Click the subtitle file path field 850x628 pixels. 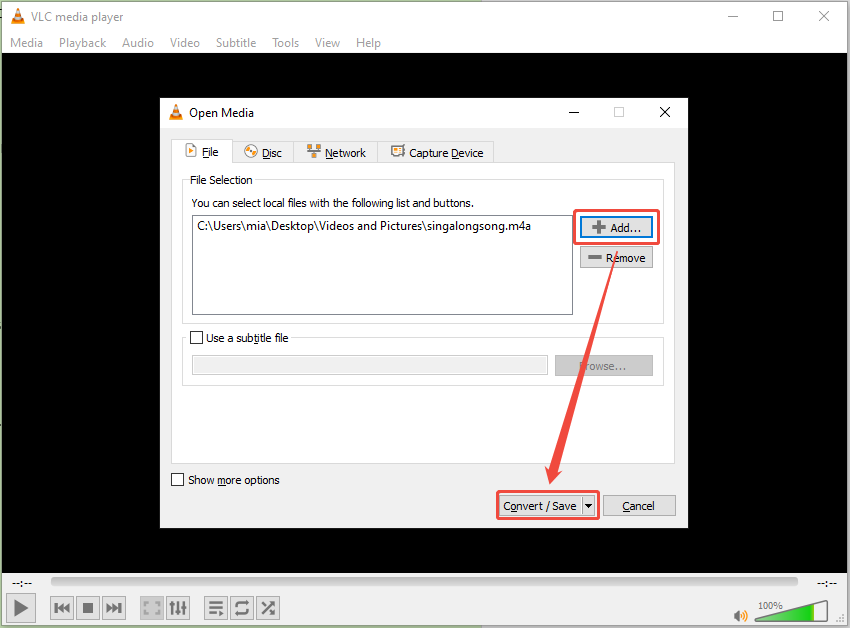tap(370, 366)
